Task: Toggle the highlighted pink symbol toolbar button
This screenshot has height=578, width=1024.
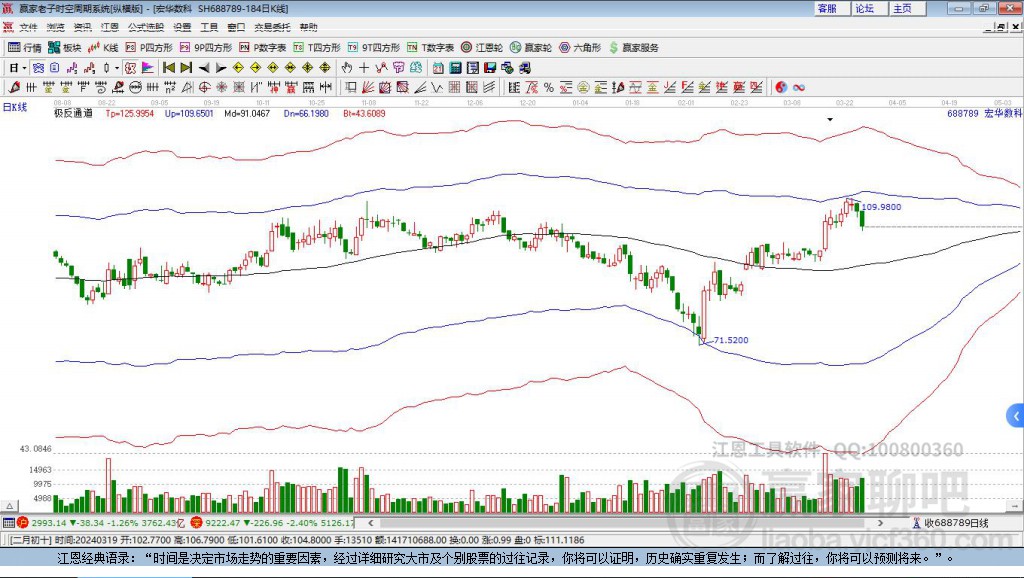Action: (131, 68)
